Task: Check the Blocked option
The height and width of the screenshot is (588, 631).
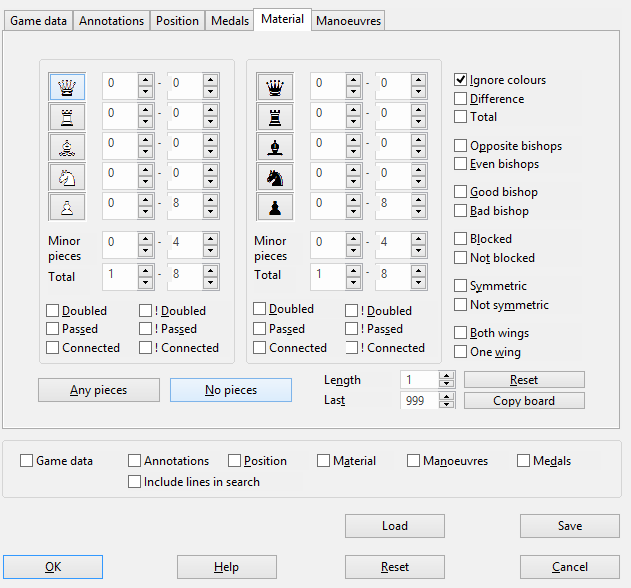Action: point(460,239)
